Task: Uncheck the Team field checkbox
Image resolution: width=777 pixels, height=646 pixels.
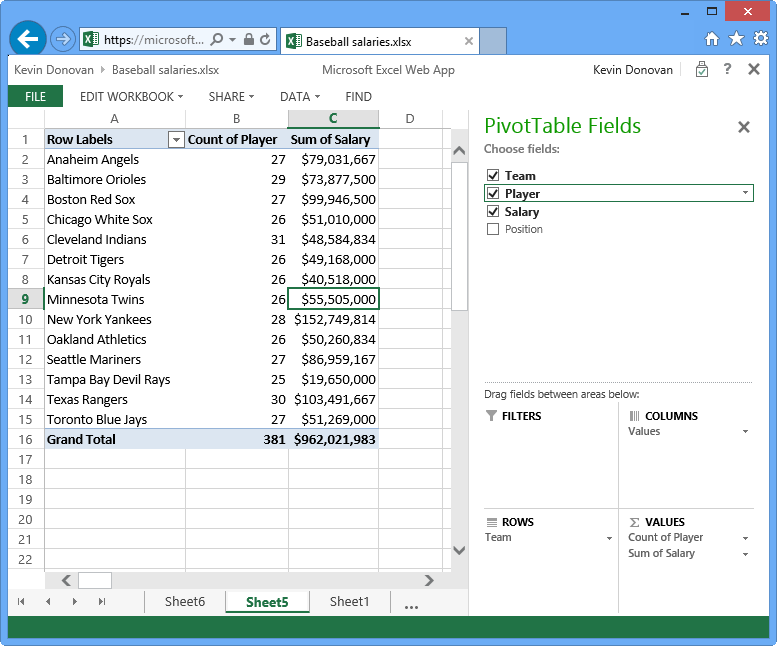Action: pos(492,176)
